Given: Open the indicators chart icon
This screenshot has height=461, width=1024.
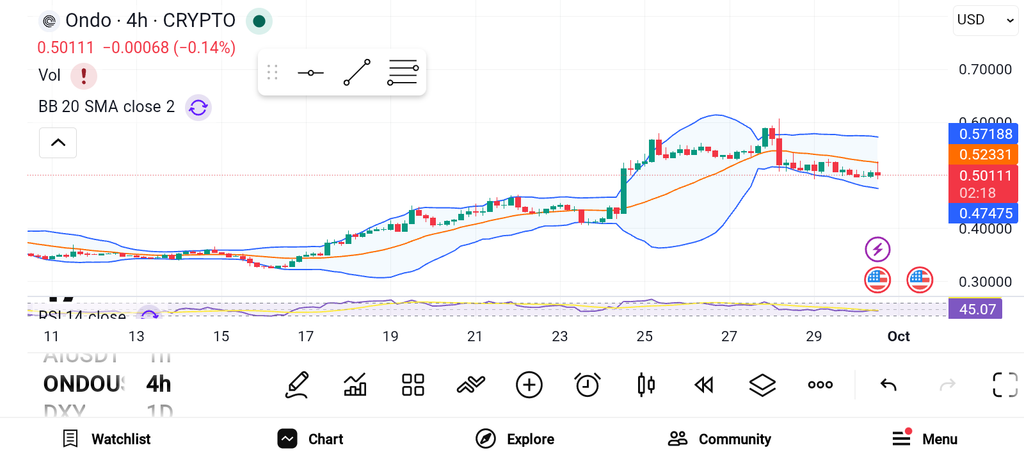Looking at the screenshot, I should pyautogui.click(x=355, y=385).
